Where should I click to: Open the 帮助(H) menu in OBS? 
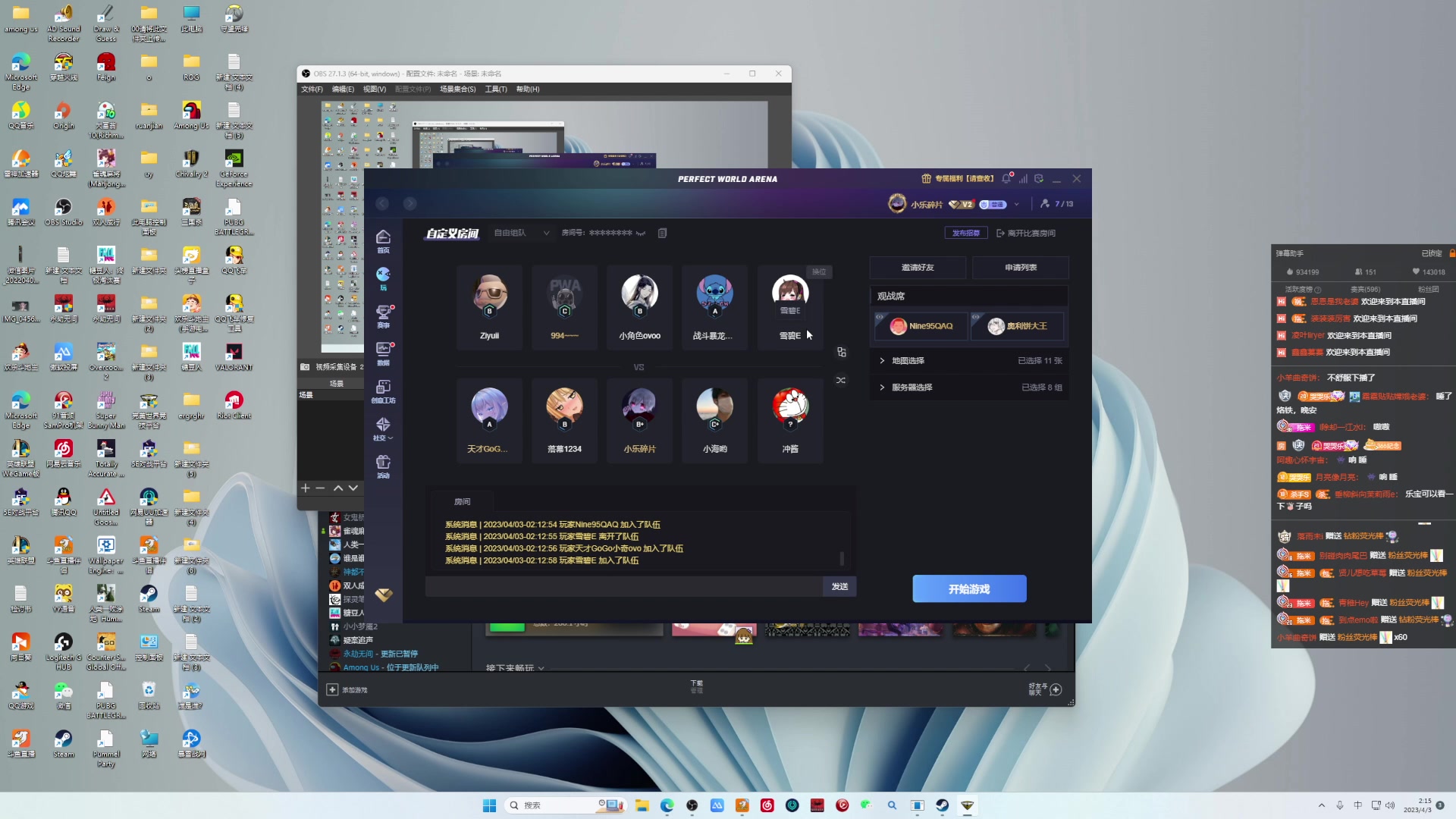tap(528, 89)
